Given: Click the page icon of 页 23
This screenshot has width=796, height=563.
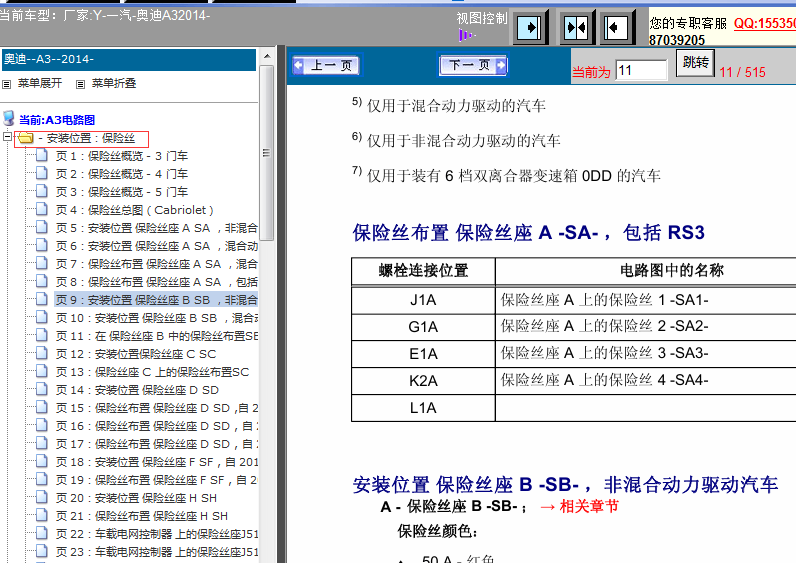Looking at the screenshot, I should tap(42, 551).
